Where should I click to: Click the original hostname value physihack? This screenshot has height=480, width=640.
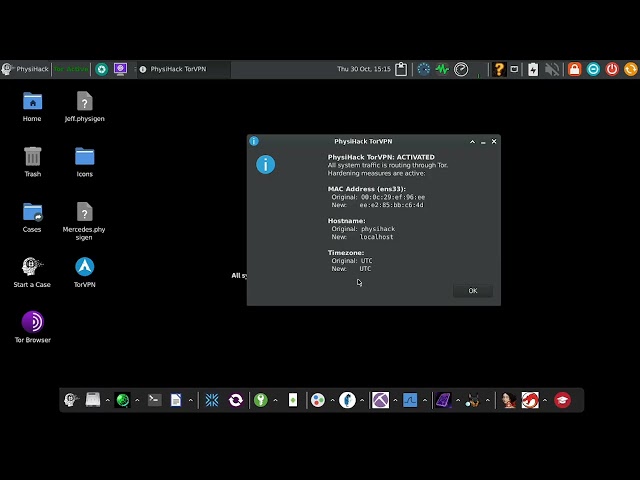(378, 229)
